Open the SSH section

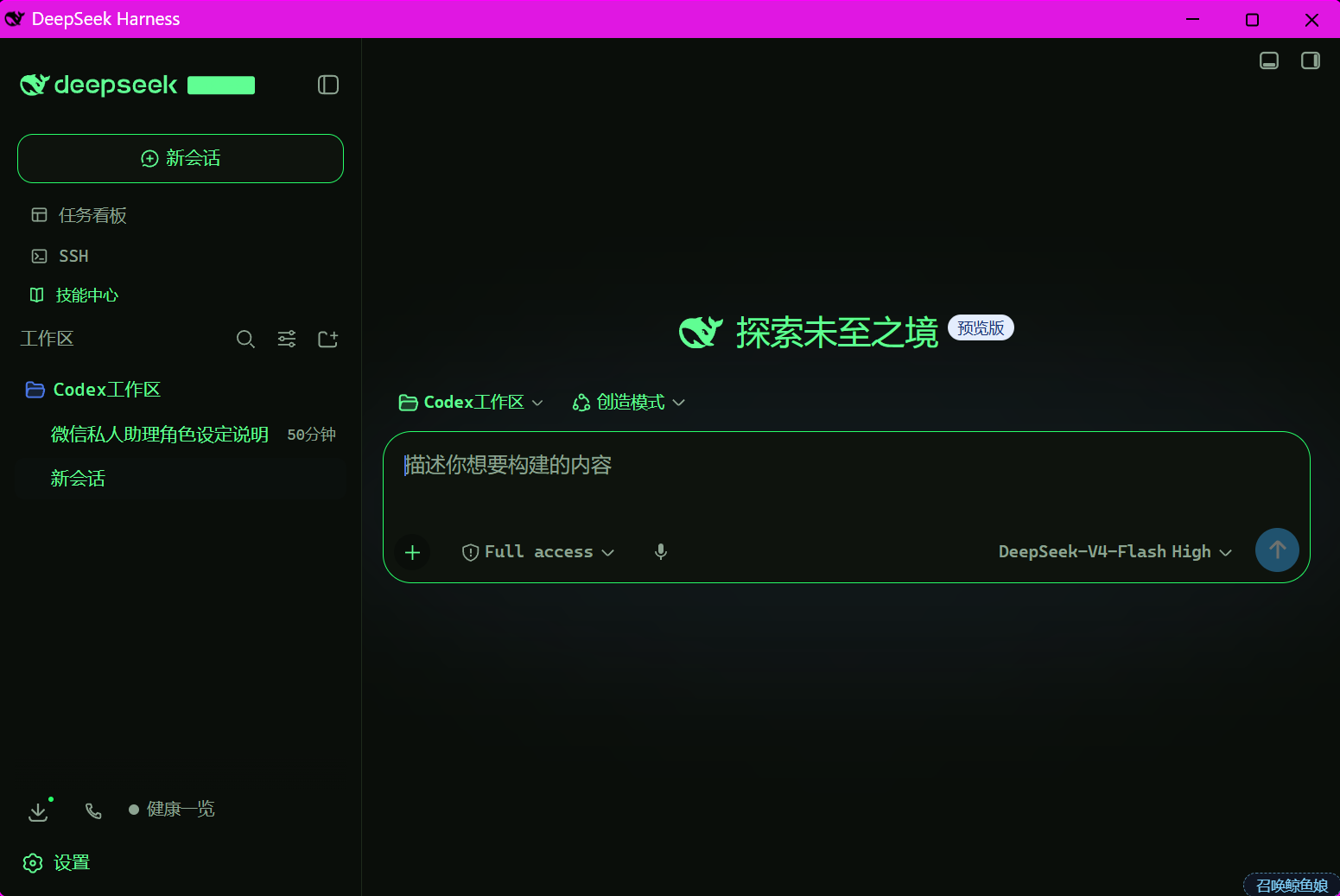[60, 256]
